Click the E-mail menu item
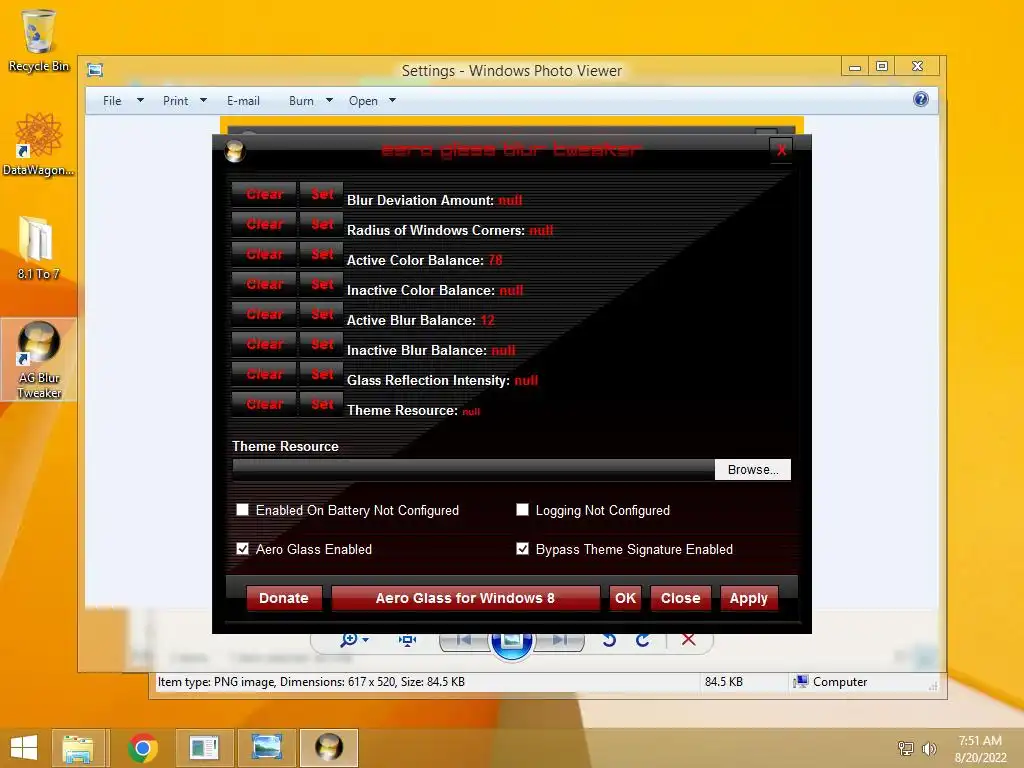Screen dimensions: 1024x768 coord(243,101)
